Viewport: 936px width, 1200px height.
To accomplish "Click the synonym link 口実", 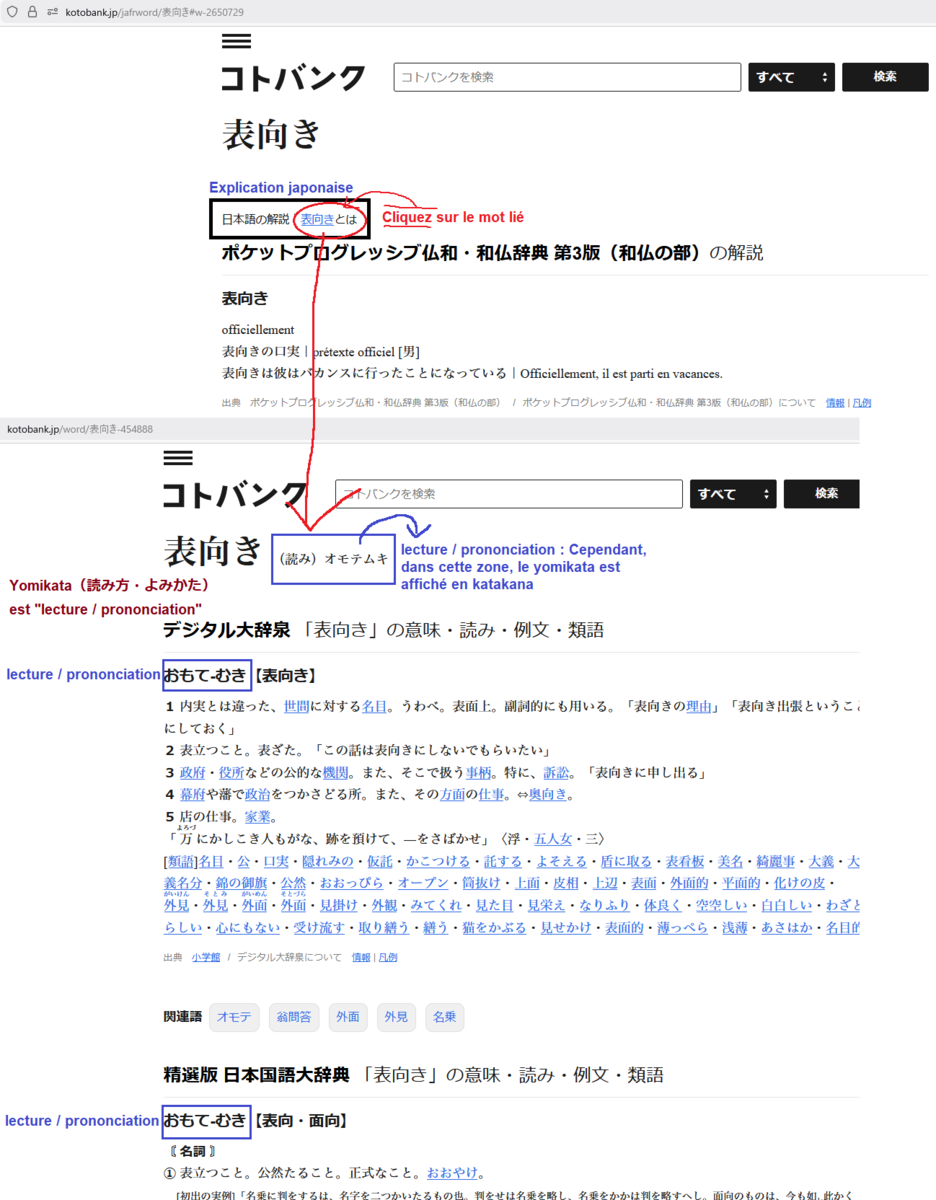I will [x=275, y=861].
